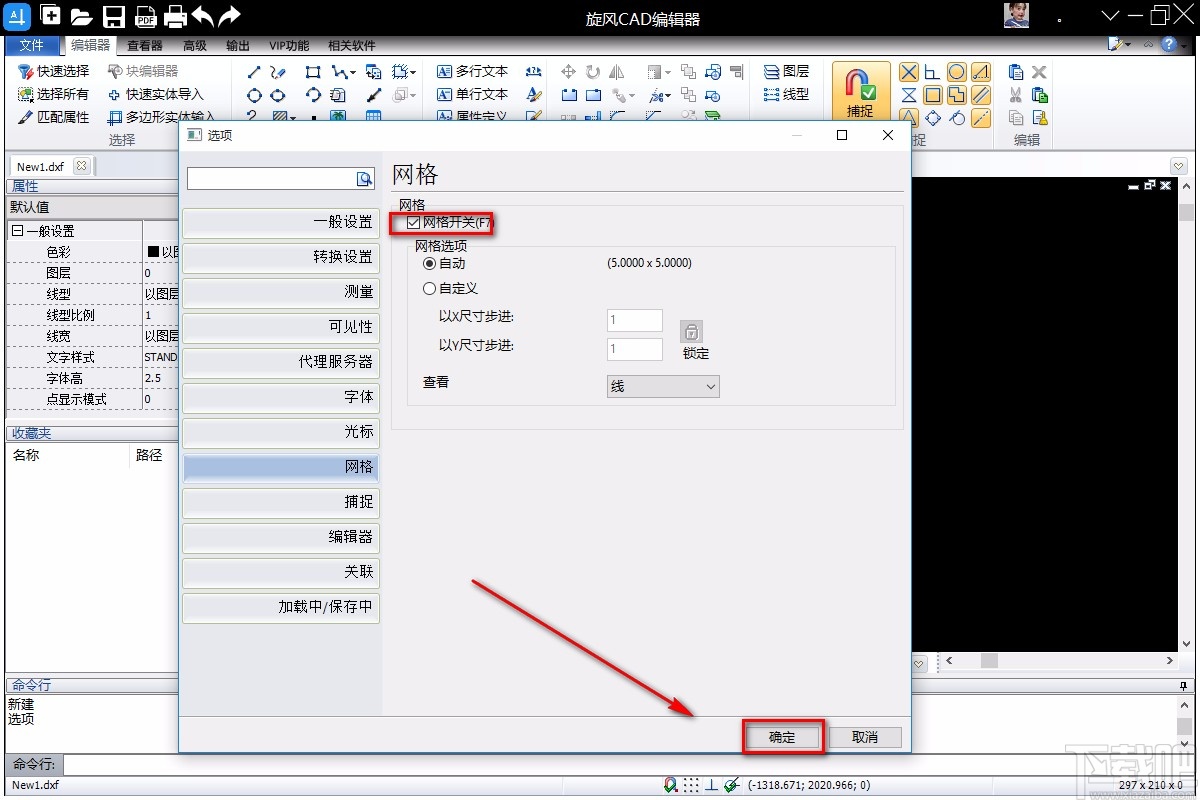Confirm options with the 确定 button
Viewport: 1200px width, 800px height.
click(x=782, y=737)
